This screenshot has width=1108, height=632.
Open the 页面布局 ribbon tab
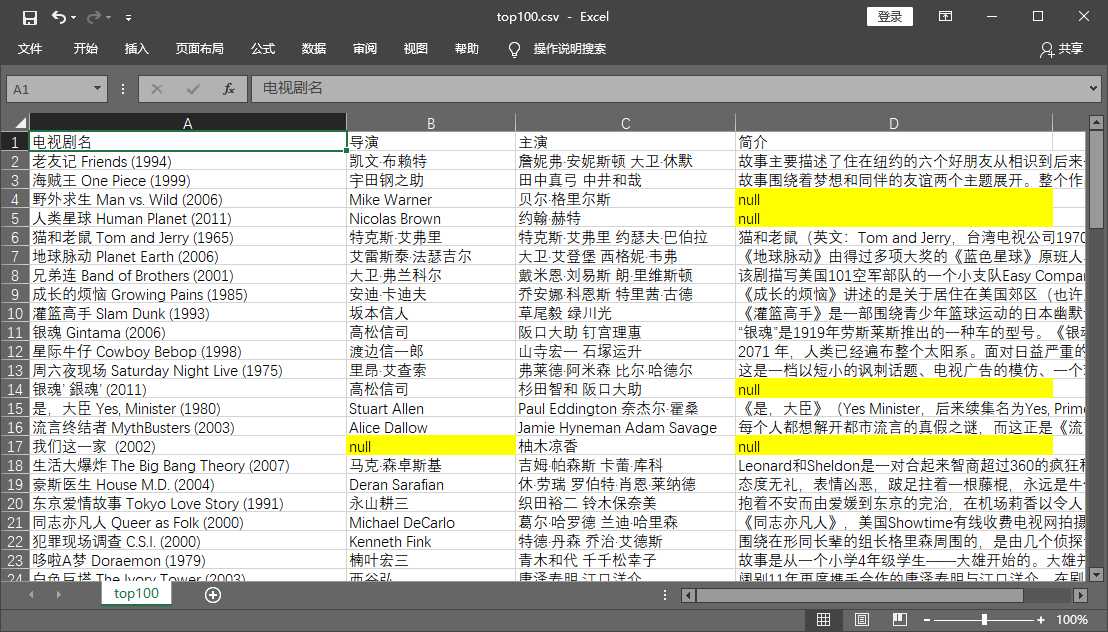(x=200, y=49)
